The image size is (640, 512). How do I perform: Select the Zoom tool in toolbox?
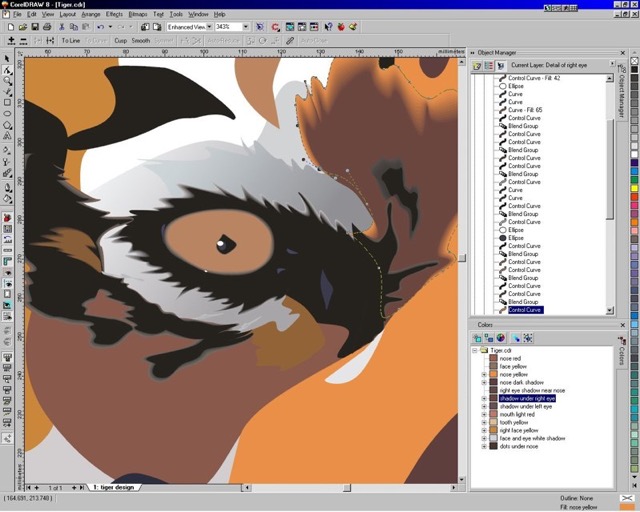7,81
